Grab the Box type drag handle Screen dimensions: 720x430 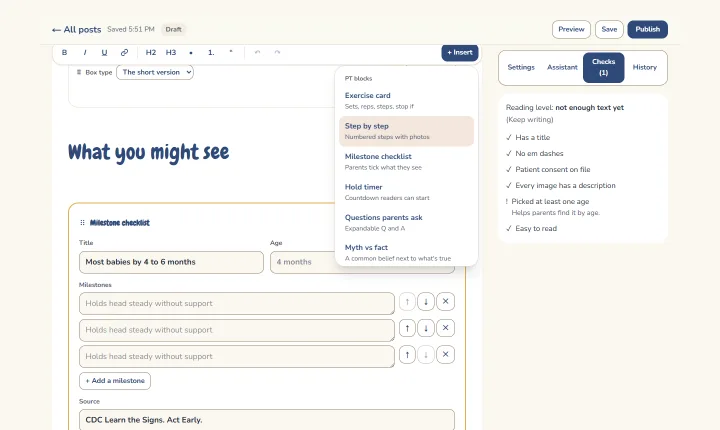coord(79,72)
